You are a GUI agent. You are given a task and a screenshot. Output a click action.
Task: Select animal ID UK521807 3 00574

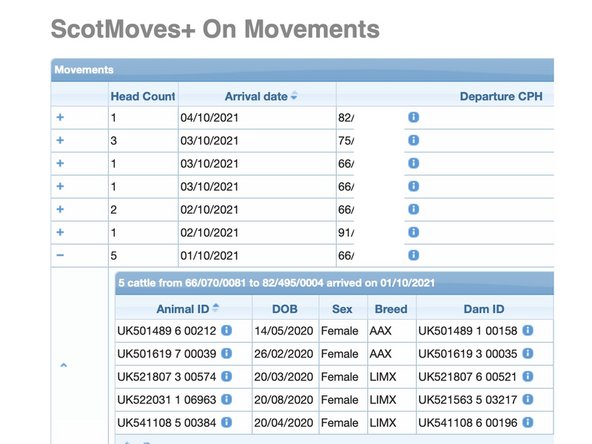pos(166,377)
